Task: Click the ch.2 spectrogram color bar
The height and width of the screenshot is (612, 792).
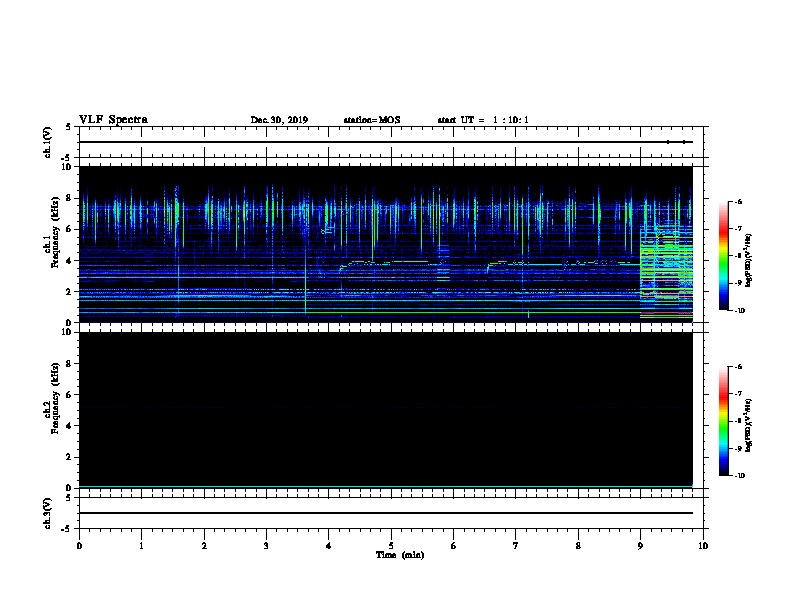Action: point(723,421)
